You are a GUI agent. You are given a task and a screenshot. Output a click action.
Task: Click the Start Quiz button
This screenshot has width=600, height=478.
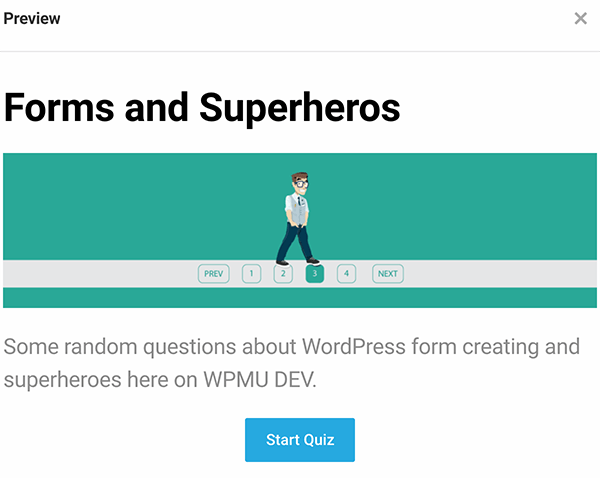coord(300,440)
